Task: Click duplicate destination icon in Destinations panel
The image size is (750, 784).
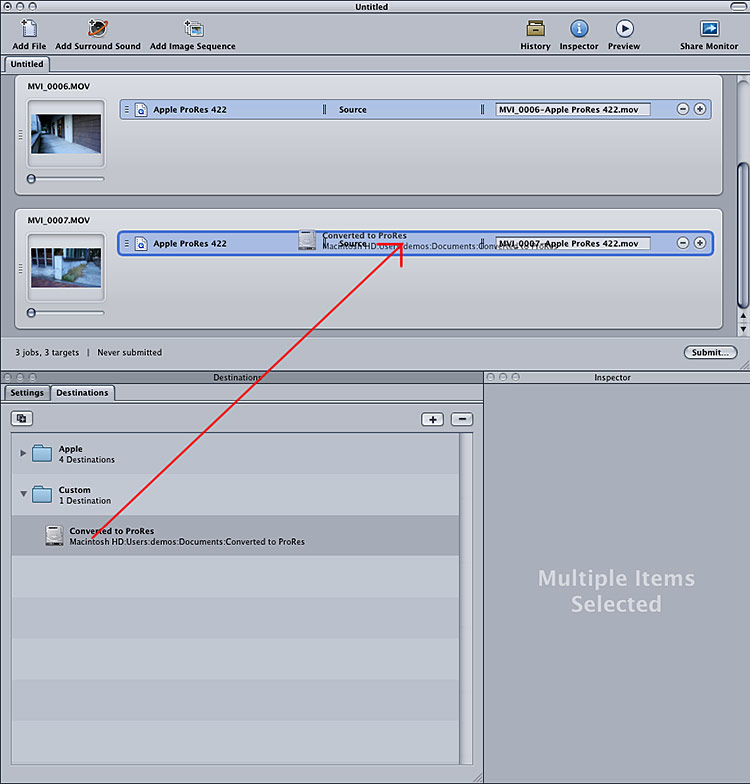Action: point(22,419)
